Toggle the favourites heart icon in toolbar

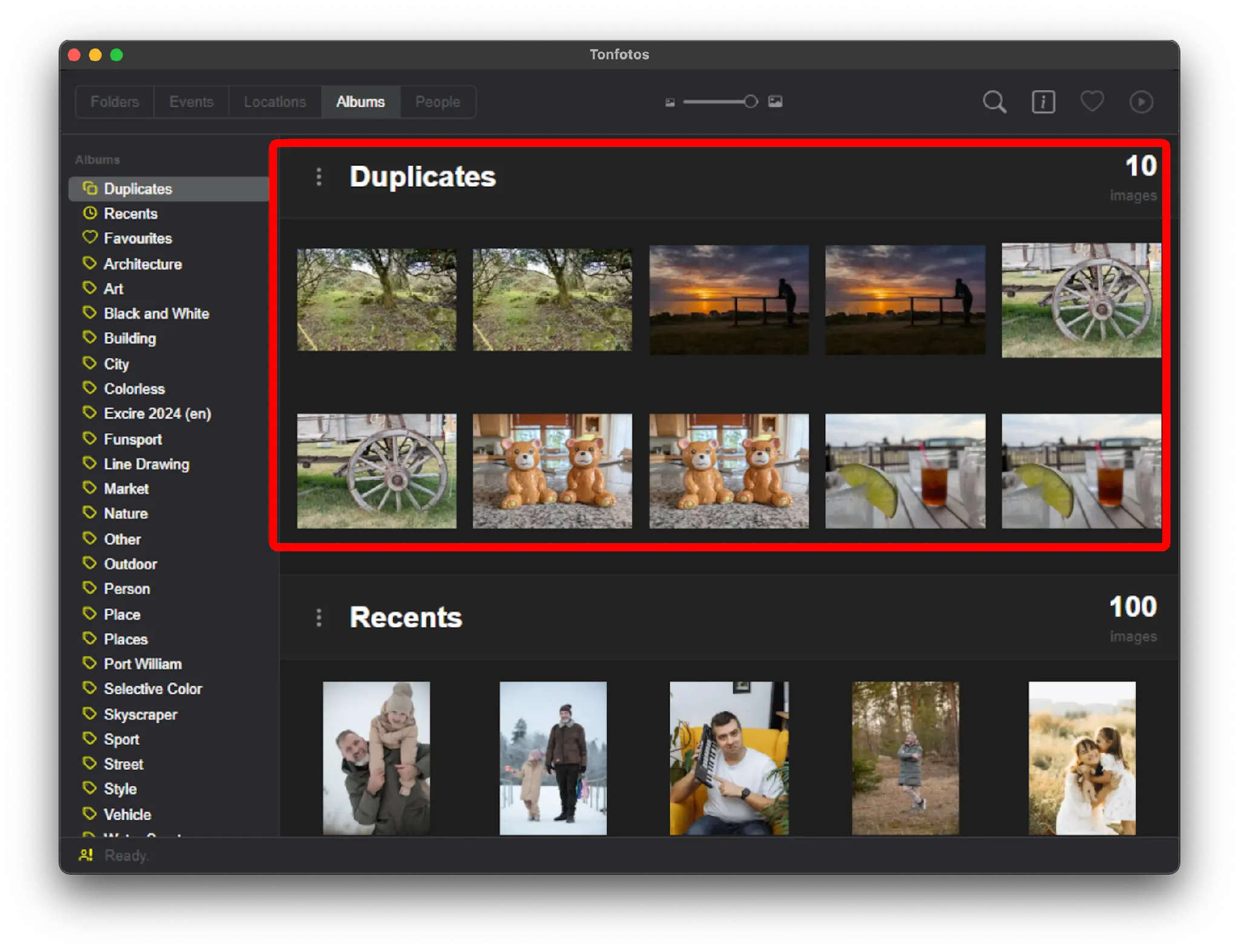(1092, 101)
